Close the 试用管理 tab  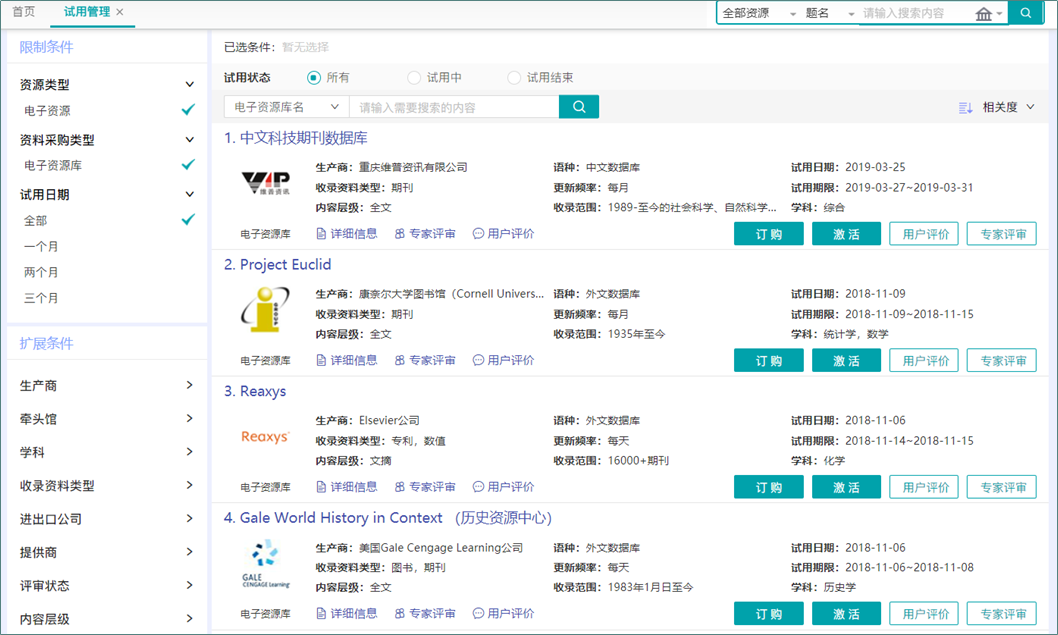click(x=120, y=12)
